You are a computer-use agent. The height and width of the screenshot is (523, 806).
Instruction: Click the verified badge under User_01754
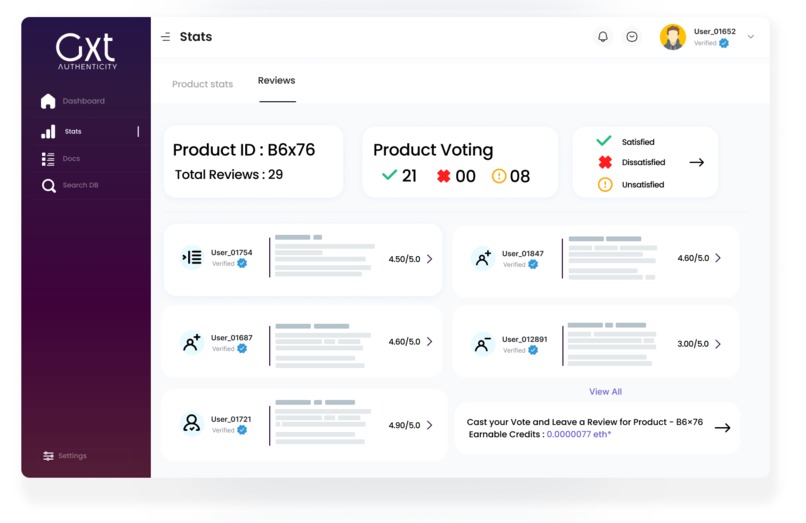(x=242, y=263)
